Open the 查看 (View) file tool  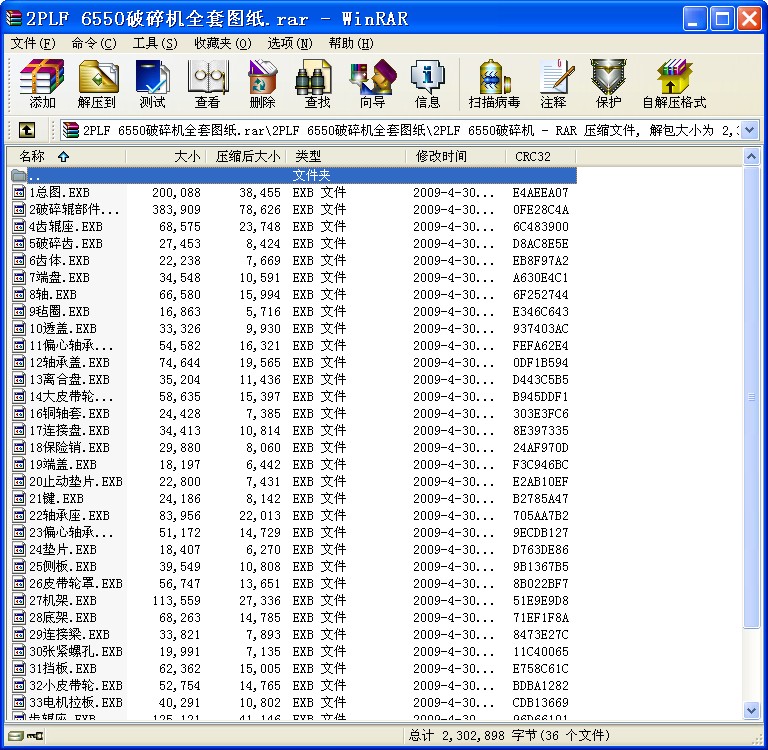coord(208,84)
